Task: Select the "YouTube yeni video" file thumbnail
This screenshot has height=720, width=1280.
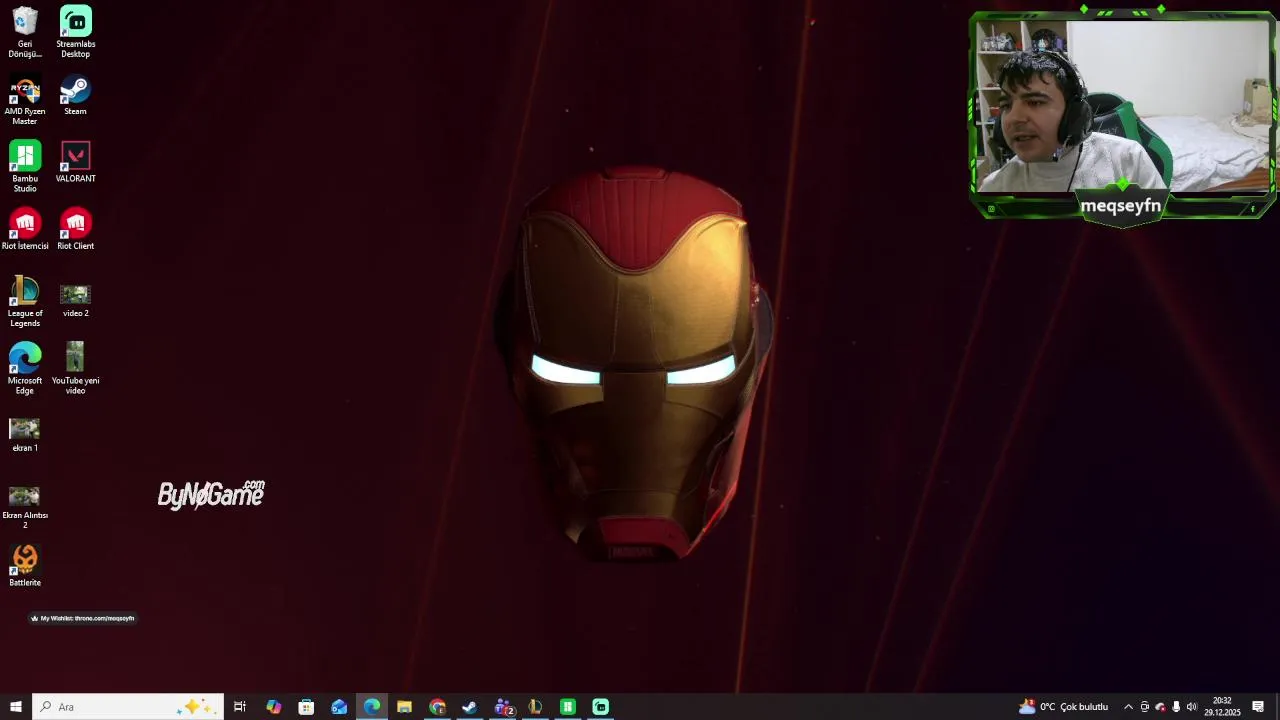Action: click(x=76, y=369)
